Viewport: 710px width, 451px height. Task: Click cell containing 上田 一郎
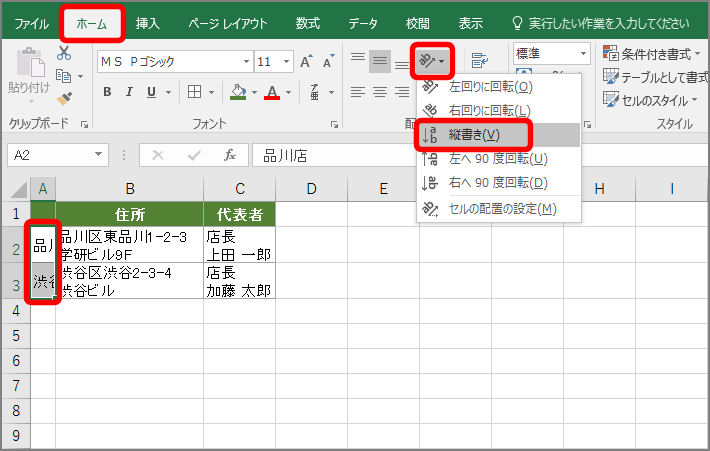tap(240, 245)
